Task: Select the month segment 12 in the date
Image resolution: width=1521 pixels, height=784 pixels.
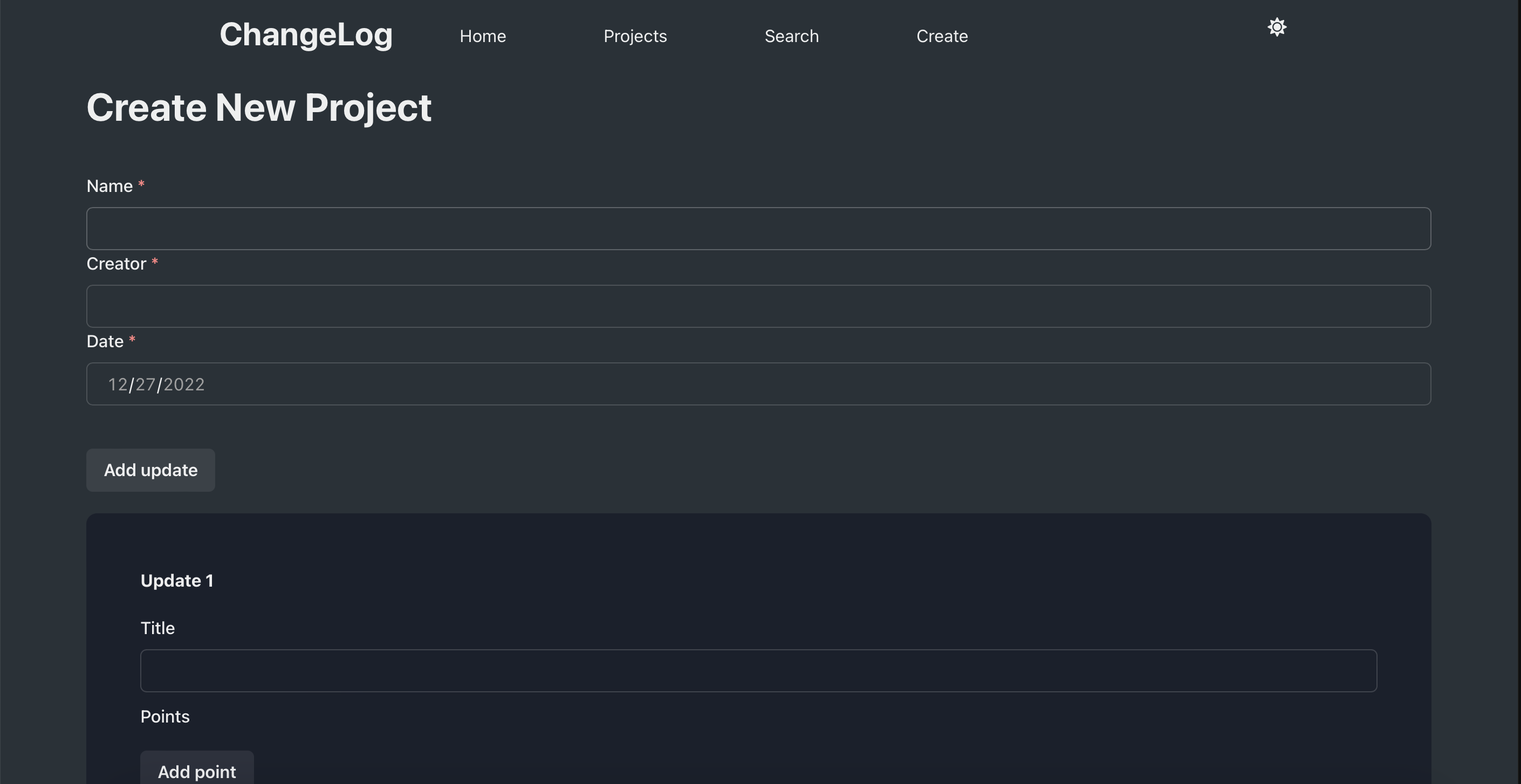Action: click(x=118, y=384)
